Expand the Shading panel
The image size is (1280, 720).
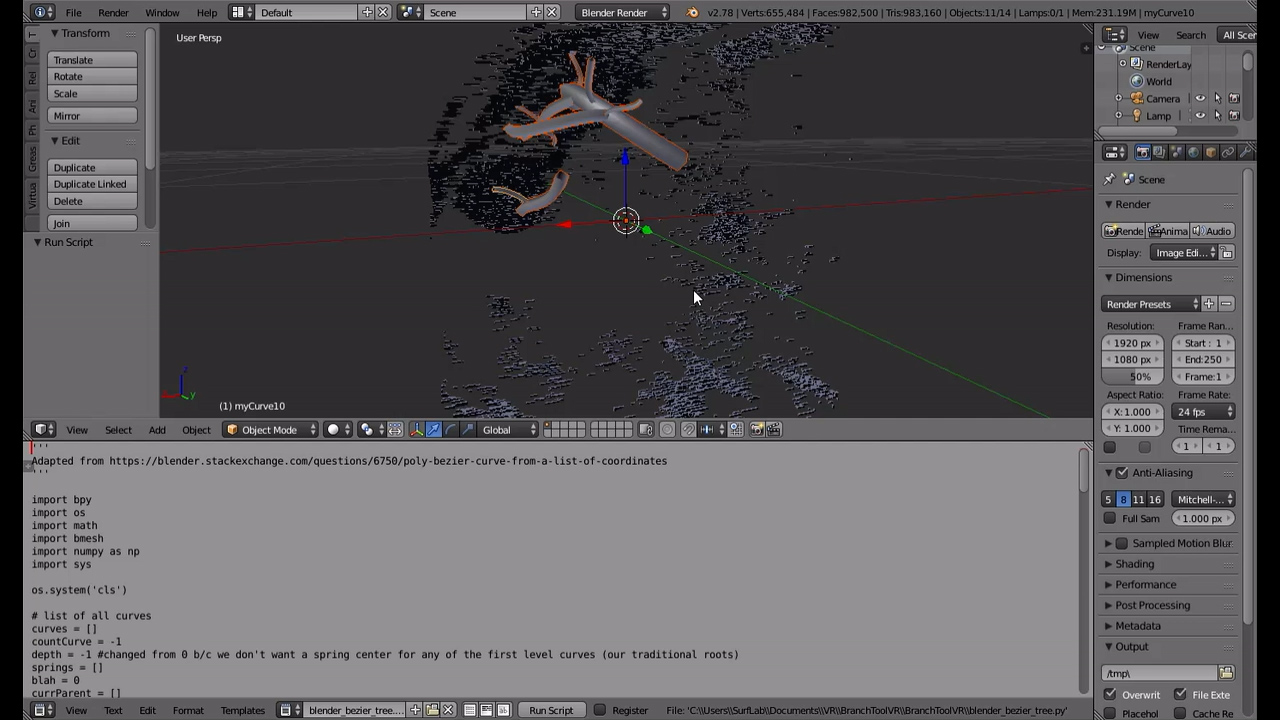tap(1134, 564)
